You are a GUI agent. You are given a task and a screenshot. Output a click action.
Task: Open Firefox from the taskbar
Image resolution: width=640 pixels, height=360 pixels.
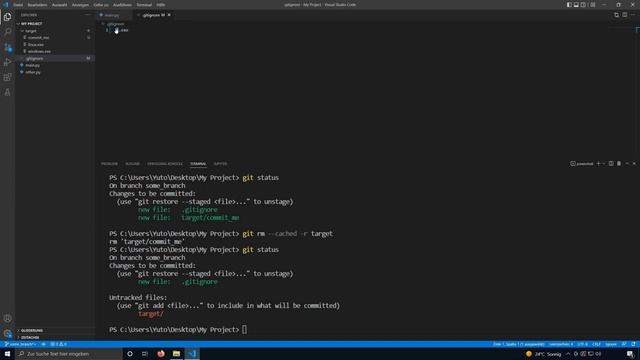click(x=161, y=353)
